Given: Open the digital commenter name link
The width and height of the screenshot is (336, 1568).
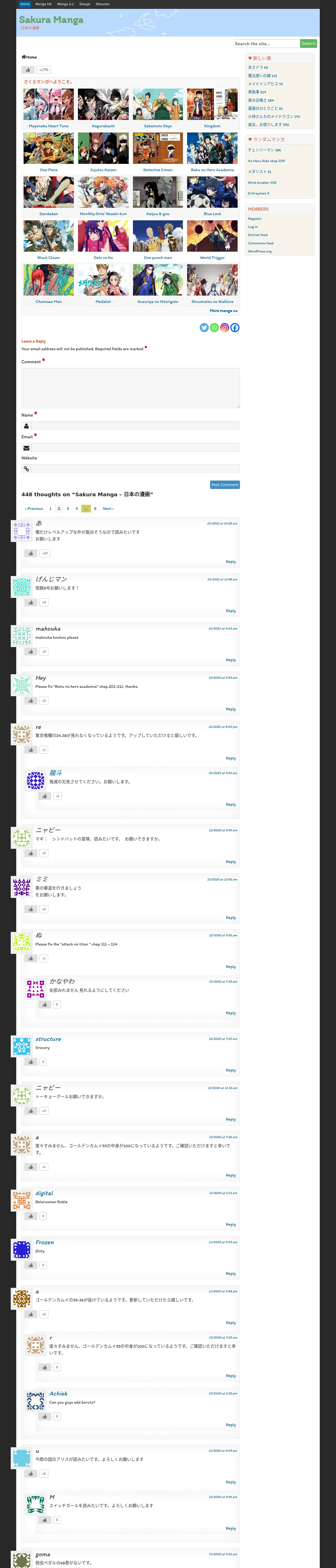Looking at the screenshot, I should (x=44, y=1194).
